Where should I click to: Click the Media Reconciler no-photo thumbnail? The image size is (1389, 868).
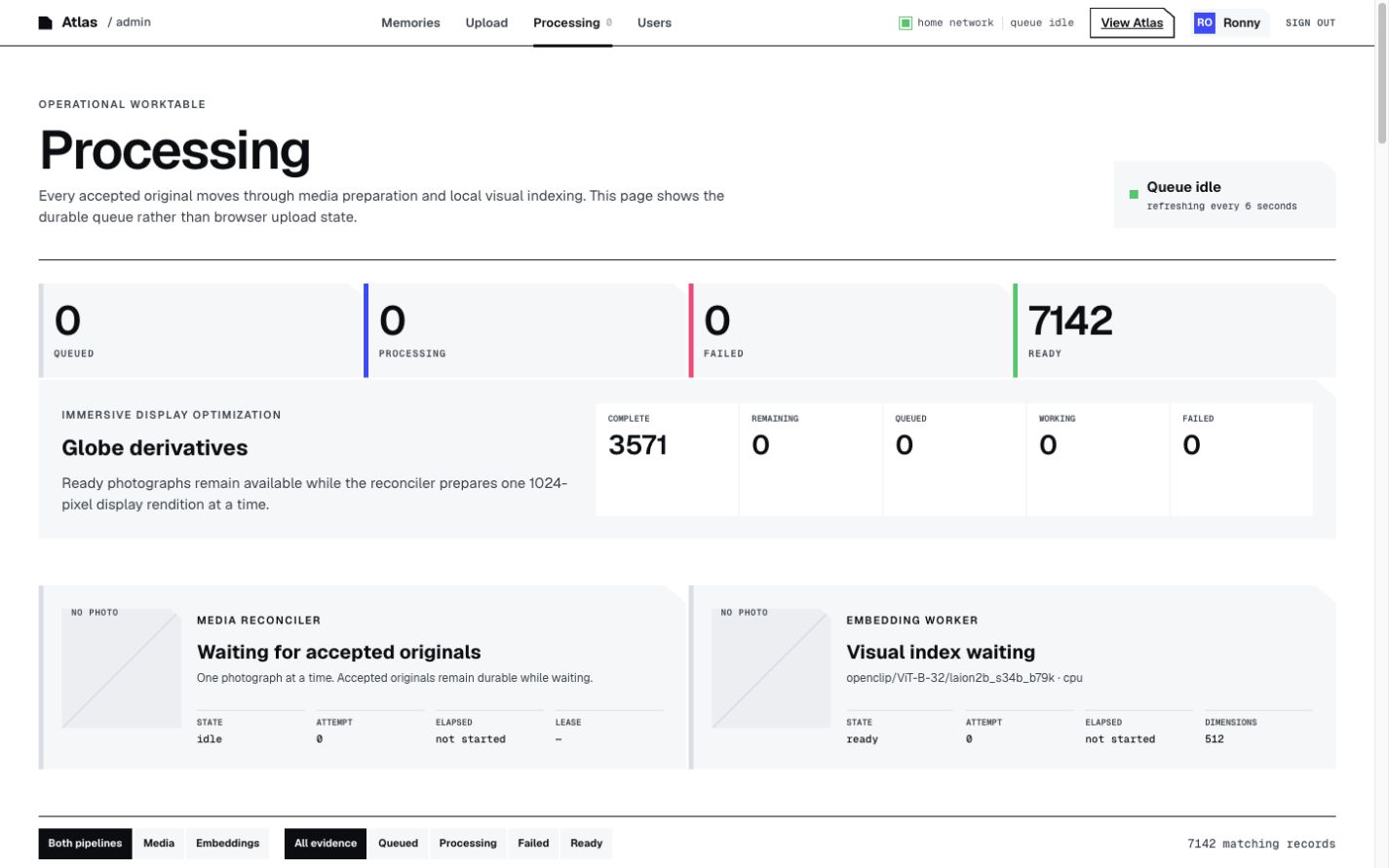pos(121,668)
